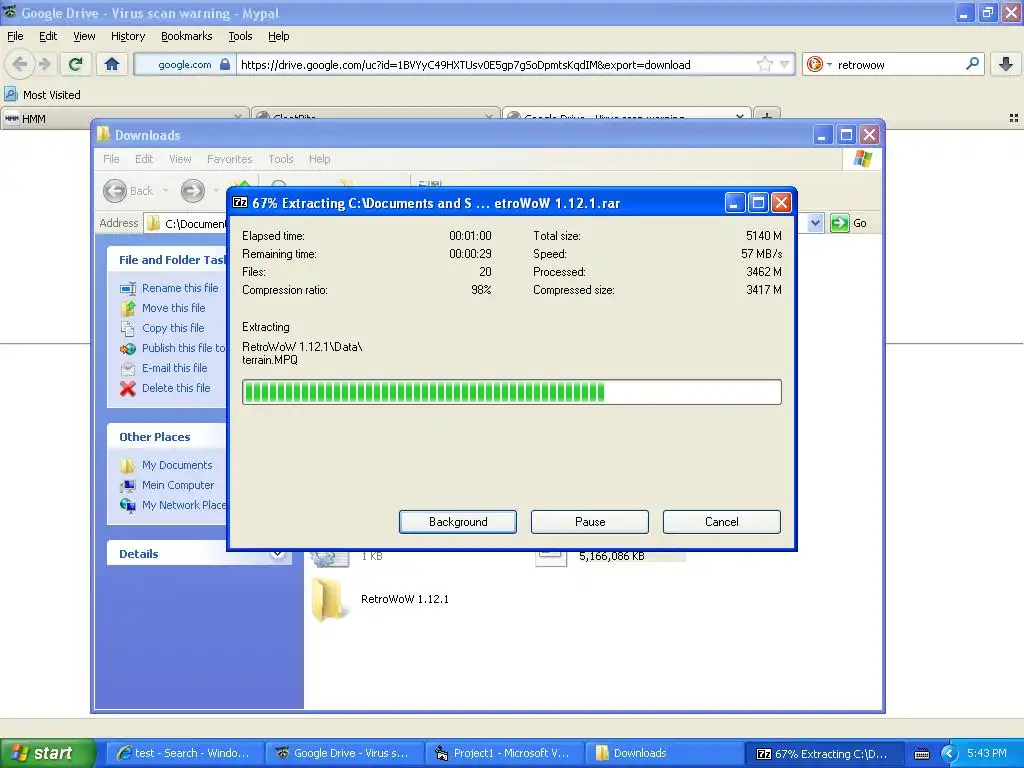Click the 5:43 PM taskbar clock
The width and height of the screenshot is (1024, 768).
[986, 753]
